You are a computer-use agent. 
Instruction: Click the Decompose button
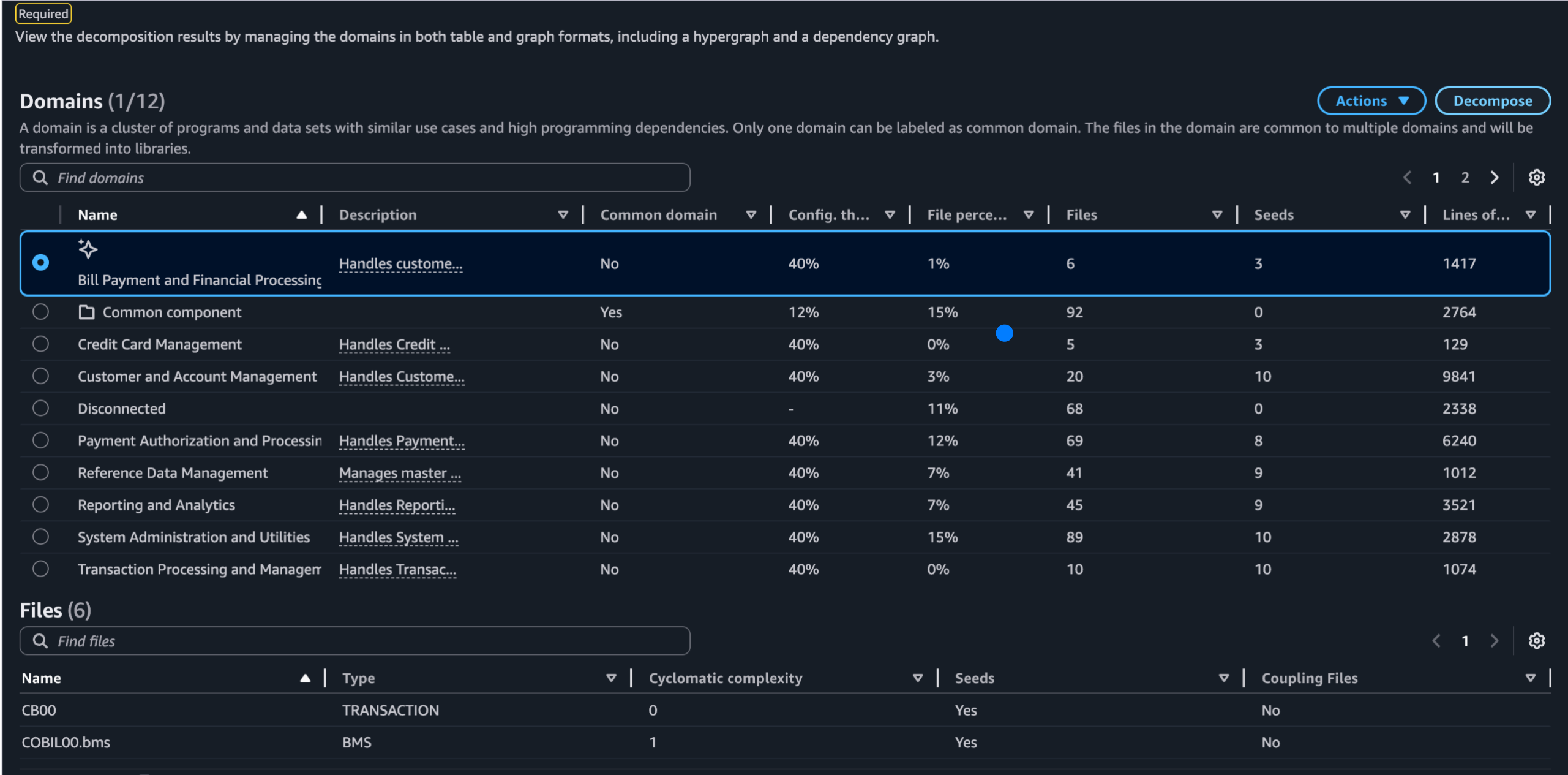click(1492, 101)
